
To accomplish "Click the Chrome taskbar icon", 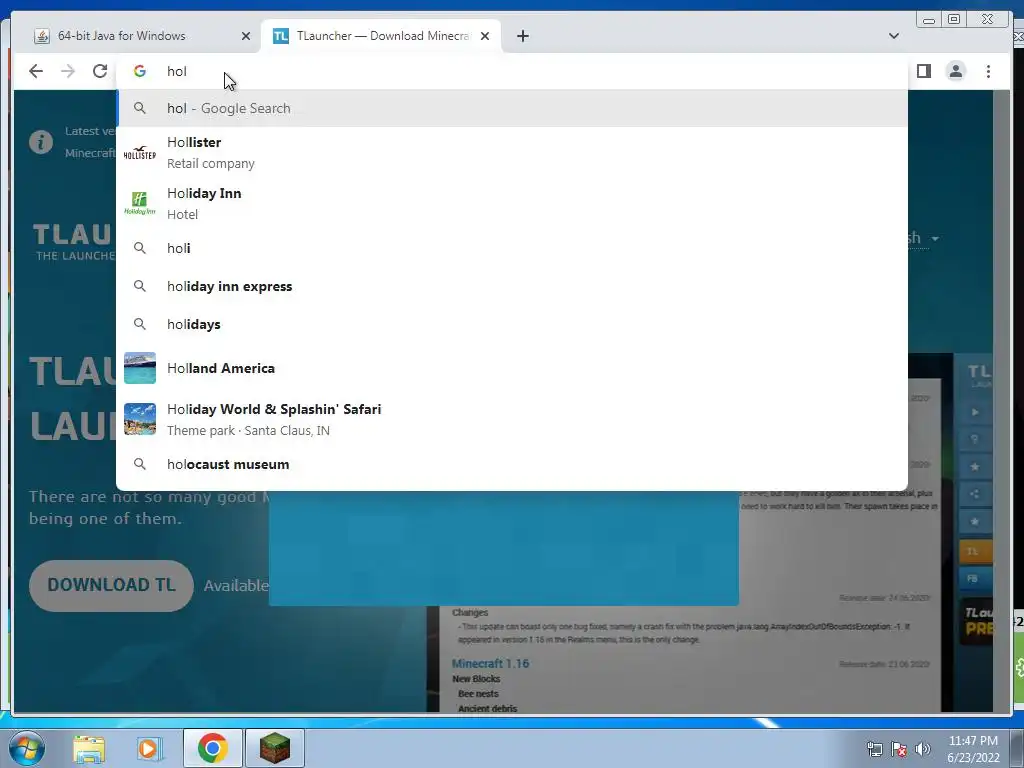I will click(x=212, y=748).
